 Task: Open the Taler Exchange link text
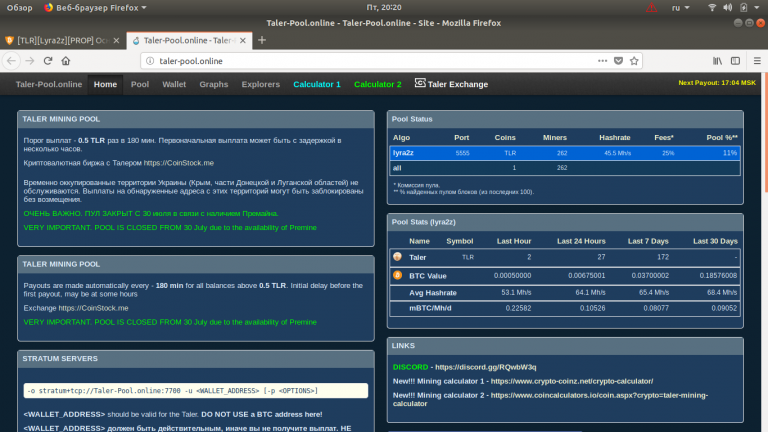point(457,84)
